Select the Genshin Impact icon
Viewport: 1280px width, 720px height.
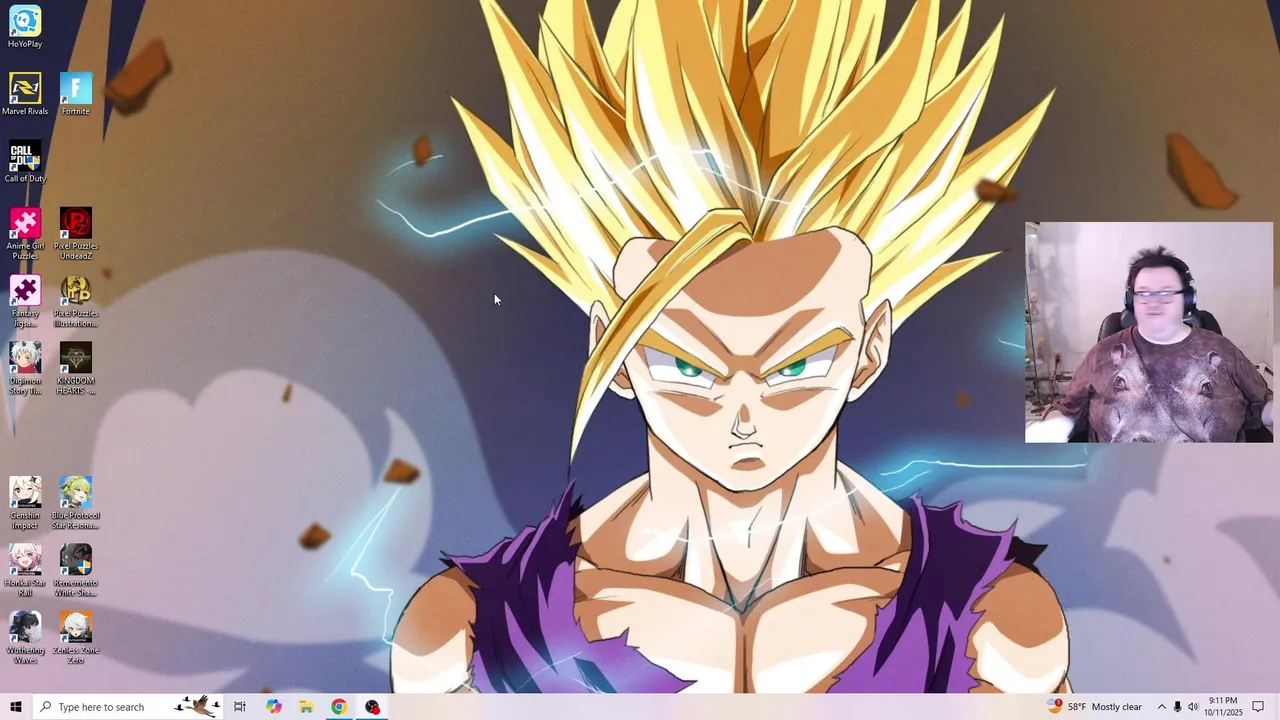click(x=25, y=504)
